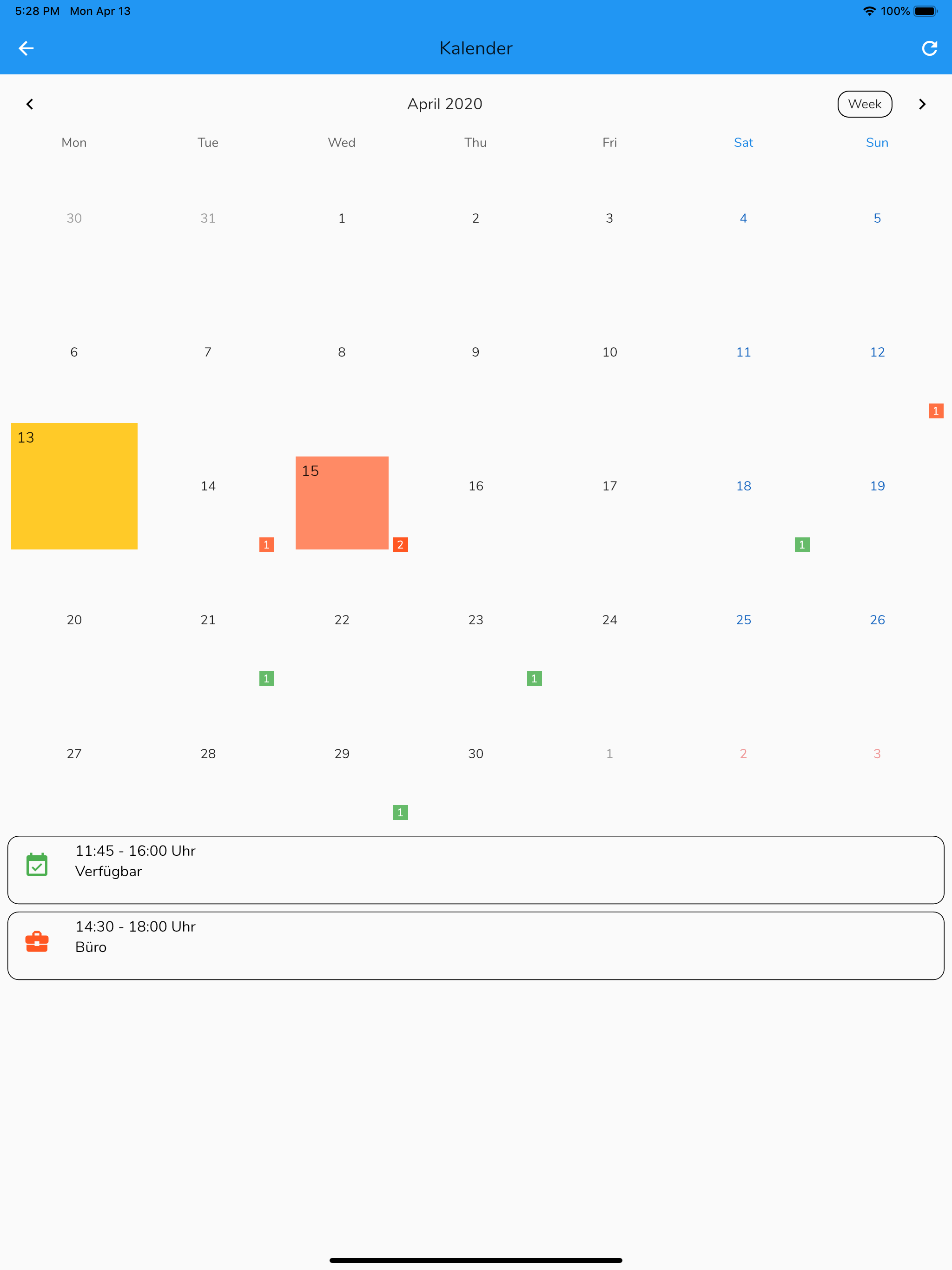
Task: Click the Sat weekday header
Action: pyautogui.click(x=743, y=142)
